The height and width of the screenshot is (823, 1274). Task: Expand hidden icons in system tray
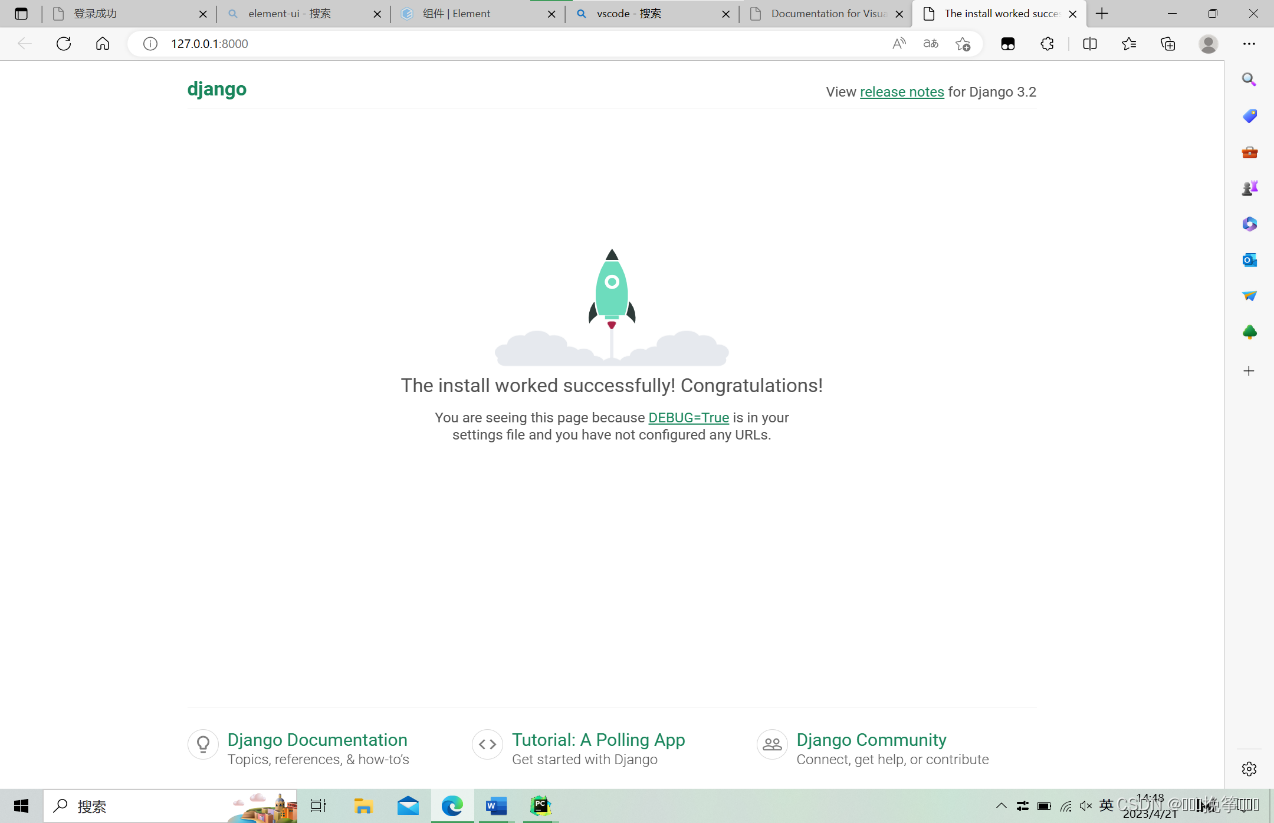tap(1001, 806)
